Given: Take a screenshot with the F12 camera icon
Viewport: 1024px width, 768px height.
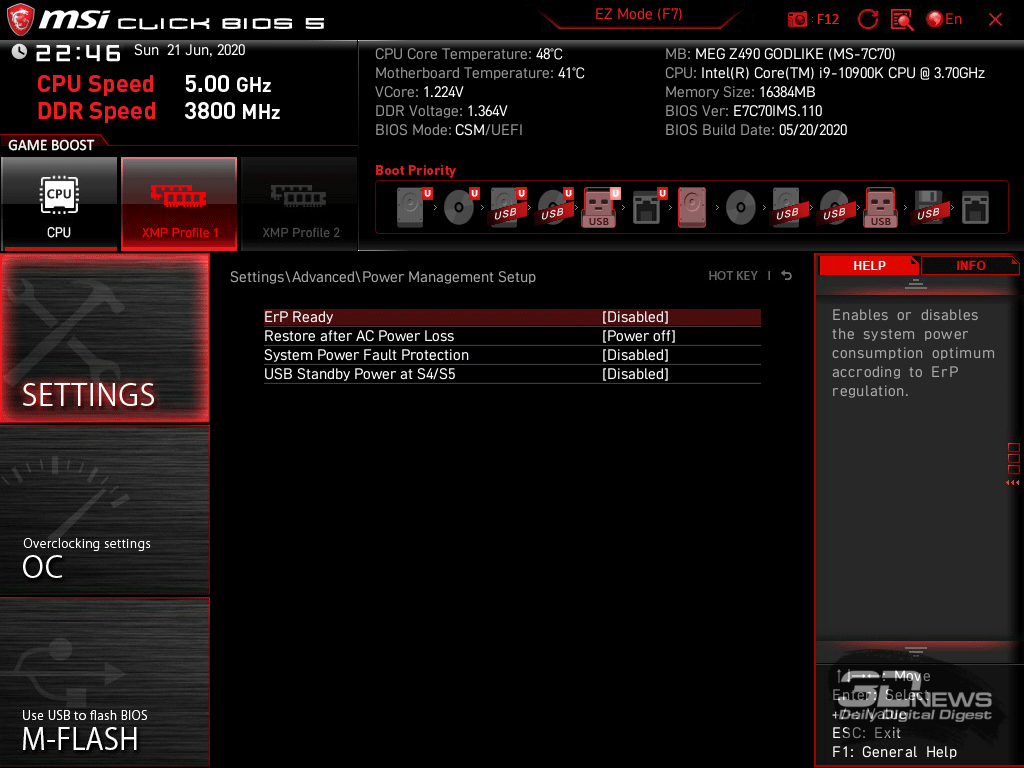Looking at the screenshot, I should pyautogui.click(x=797, y=20).
